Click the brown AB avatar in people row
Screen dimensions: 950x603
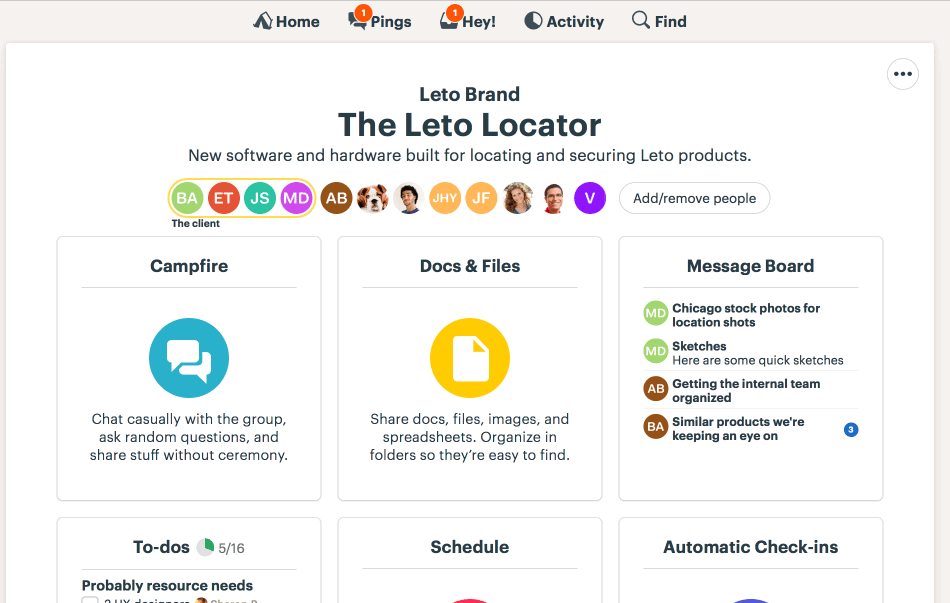[336, 198]
